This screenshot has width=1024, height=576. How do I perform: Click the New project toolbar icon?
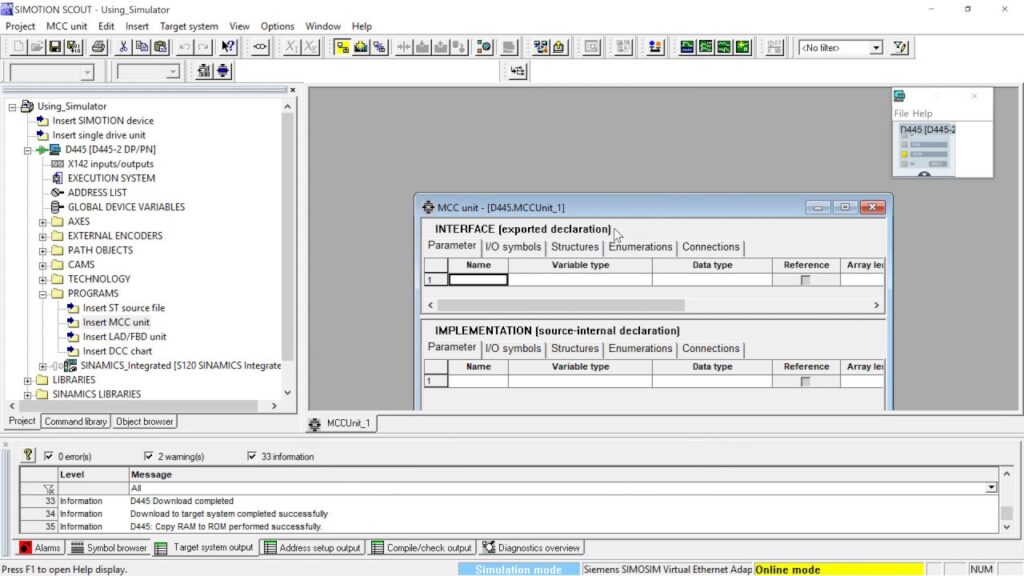[x=18, y=47]
